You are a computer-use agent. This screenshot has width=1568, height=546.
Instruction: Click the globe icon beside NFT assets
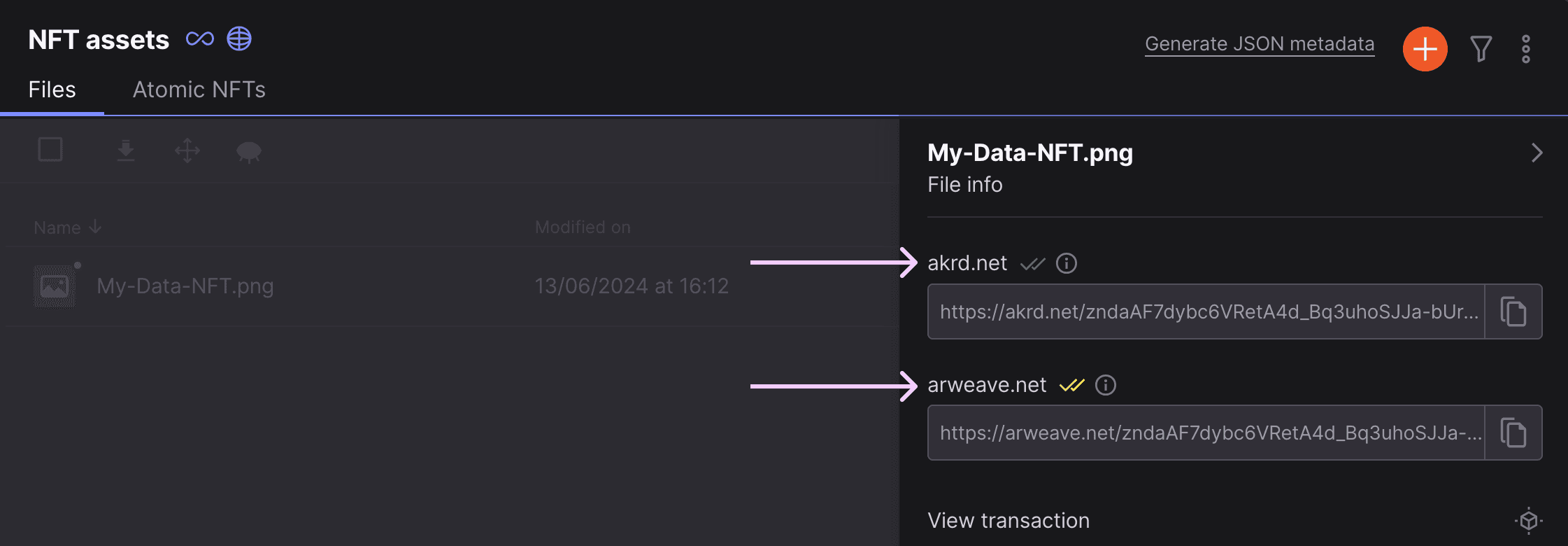click(x=239, y=38)
